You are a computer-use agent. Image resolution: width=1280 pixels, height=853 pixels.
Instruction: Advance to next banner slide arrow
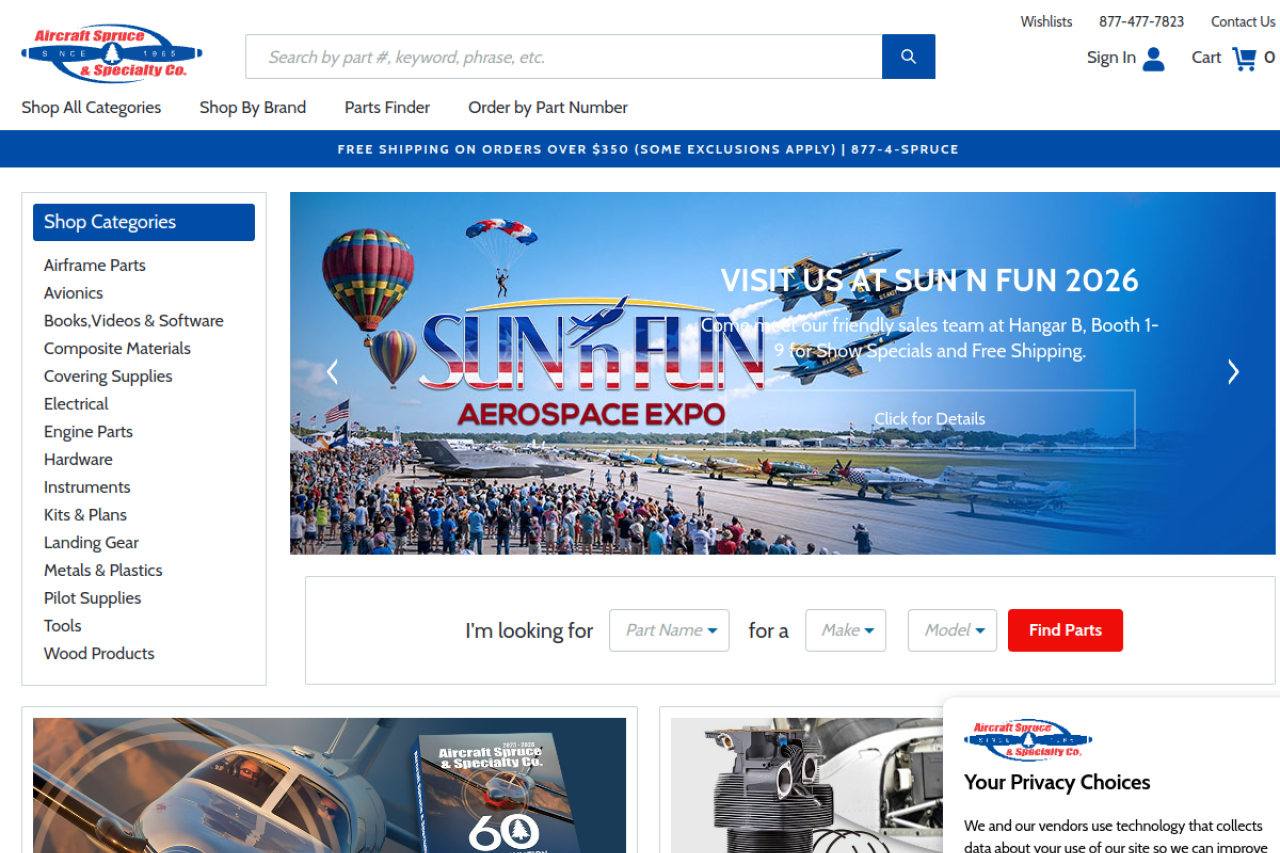(1233, 372)
